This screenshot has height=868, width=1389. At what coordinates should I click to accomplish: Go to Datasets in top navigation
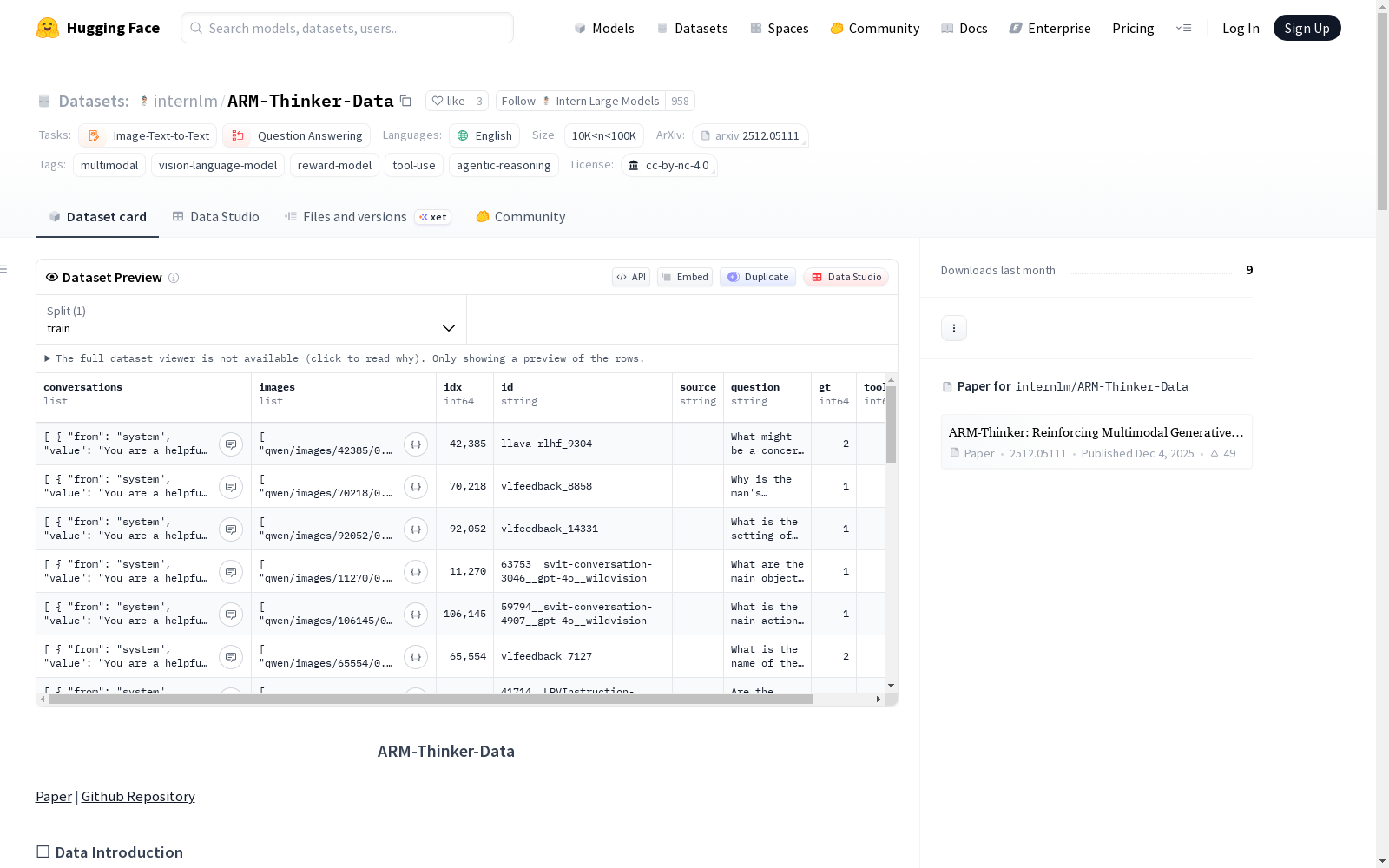tap(692, 28)
